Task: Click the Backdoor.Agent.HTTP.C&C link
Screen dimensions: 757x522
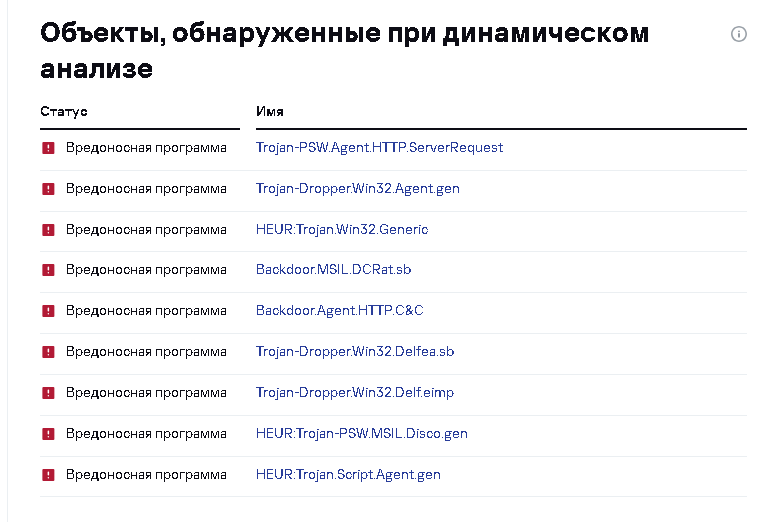Action: point(339,311)
